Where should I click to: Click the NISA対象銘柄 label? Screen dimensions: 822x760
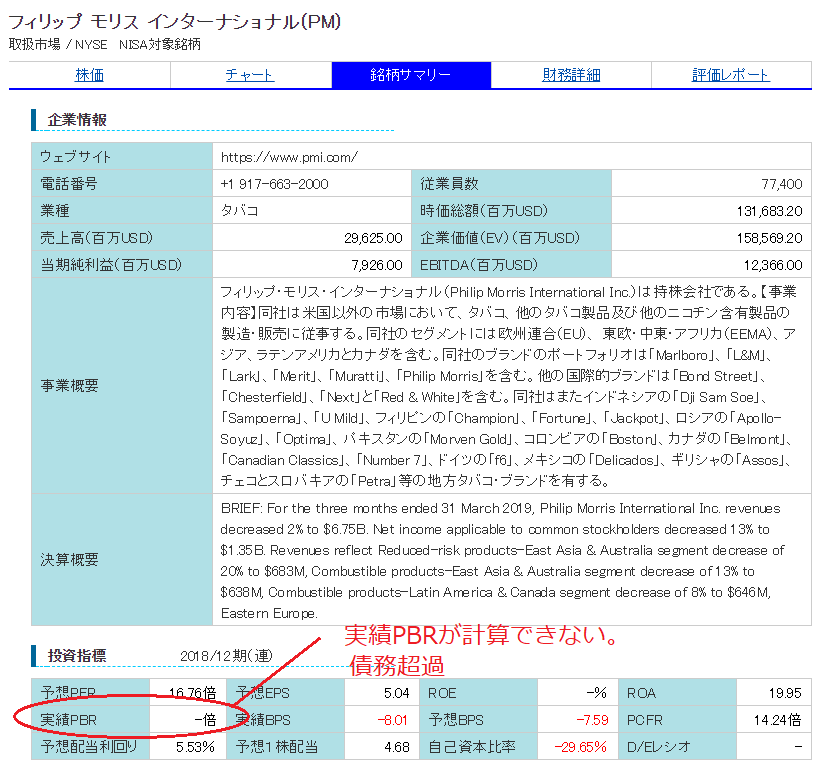pos(159,44)
